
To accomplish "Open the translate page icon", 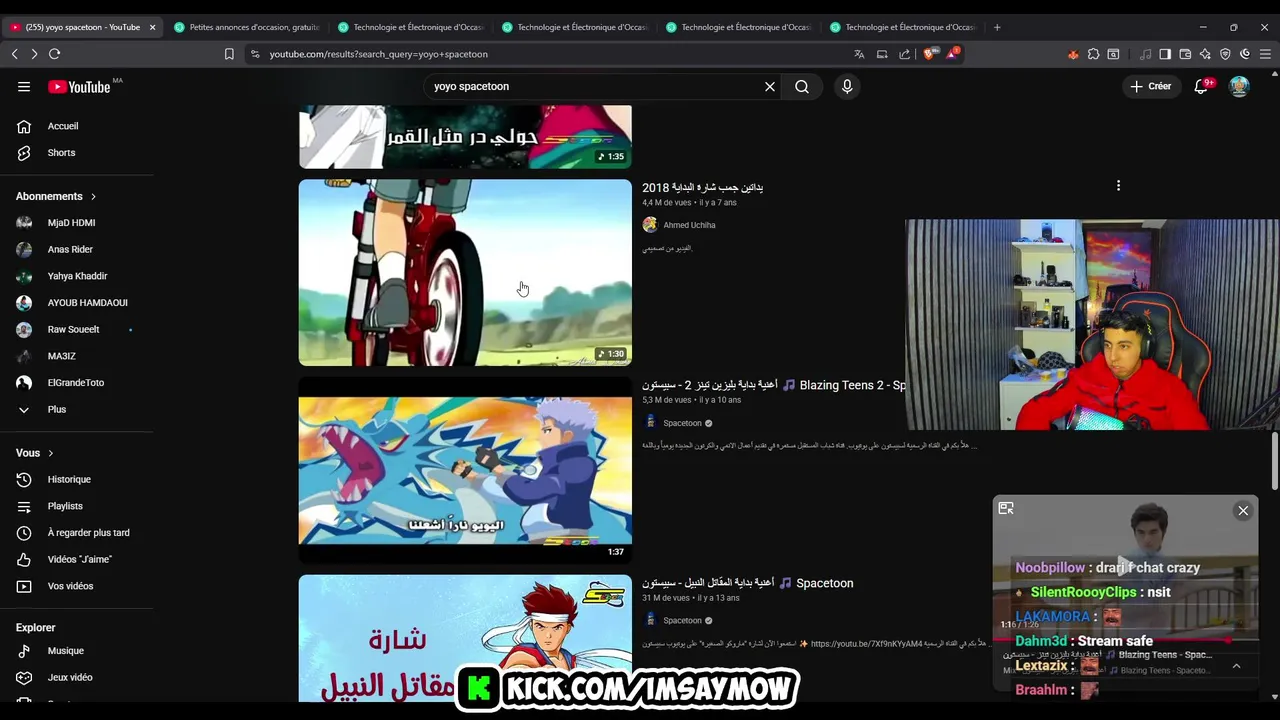I will click(859, 54).
